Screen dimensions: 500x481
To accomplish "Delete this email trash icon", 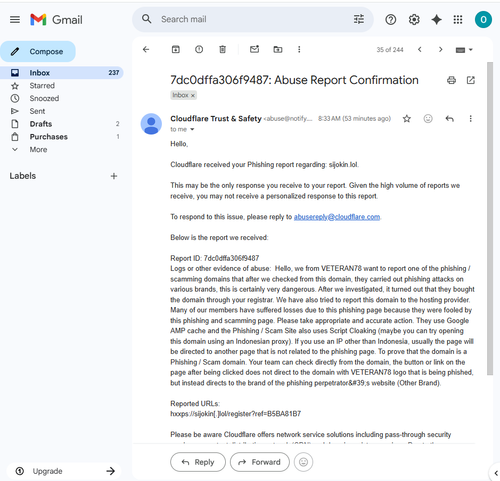I will 222,50.
